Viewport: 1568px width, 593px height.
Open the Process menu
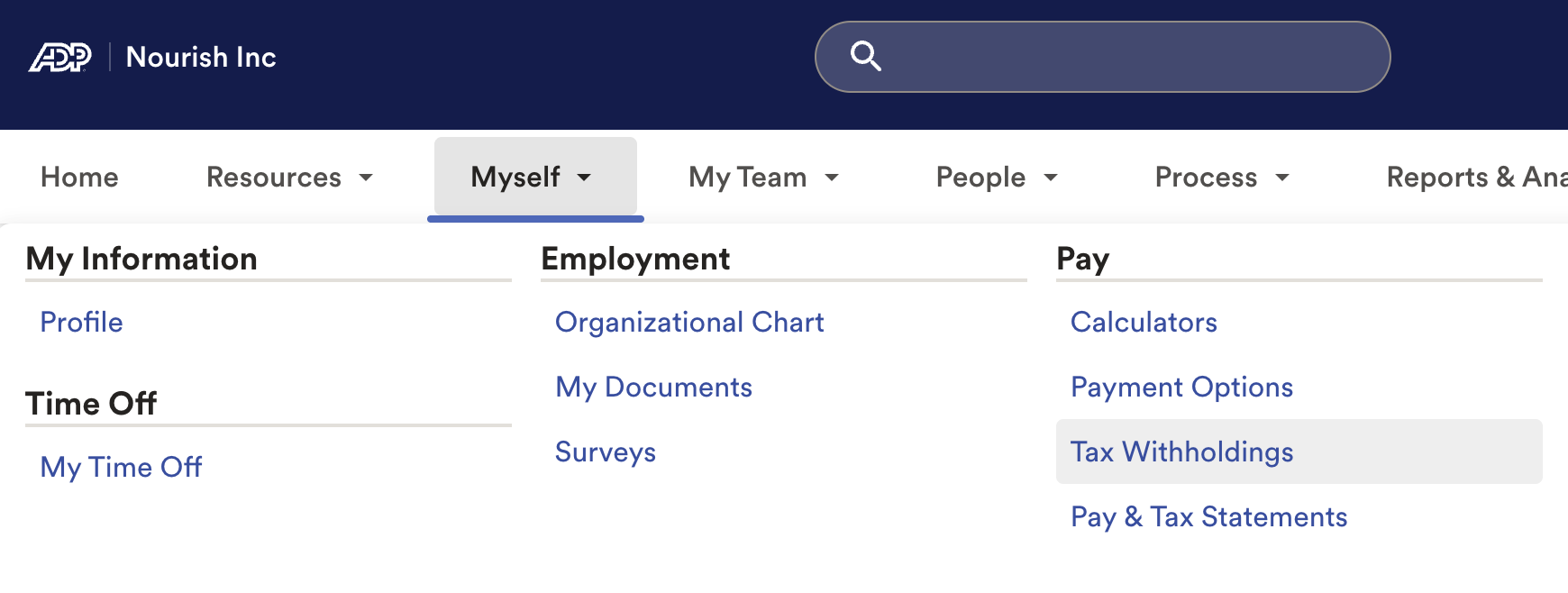1222,177
